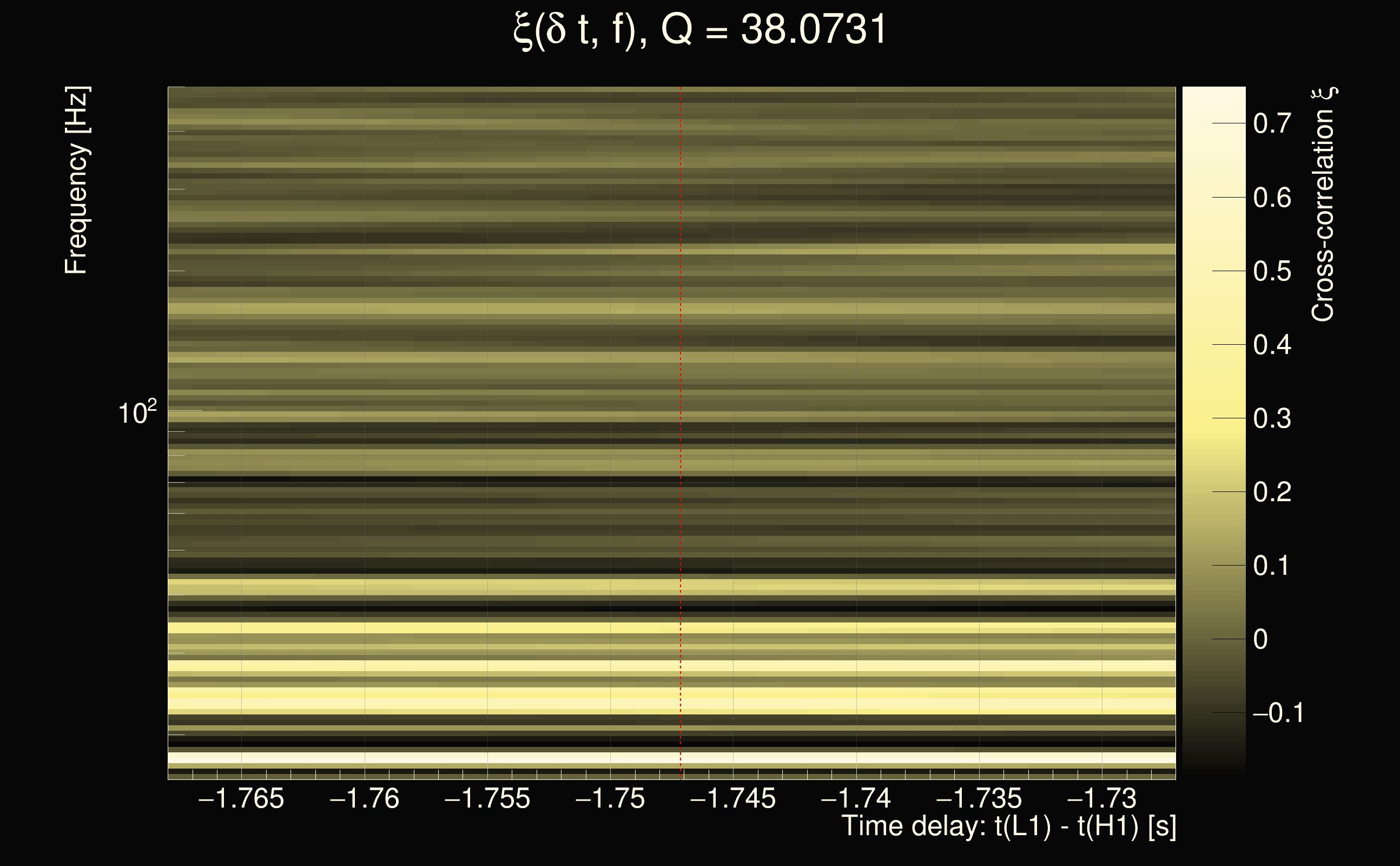Click the plot title showing Q = 38.0731

pyautogui.click(x=699, y=30)
